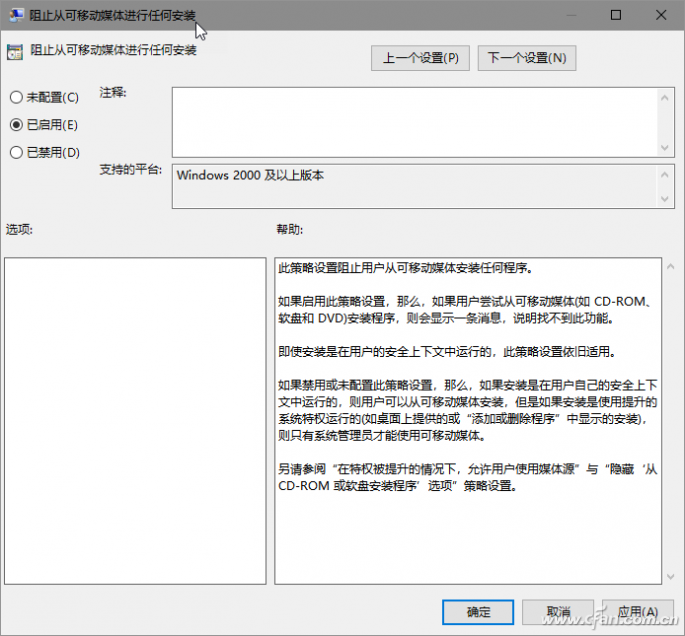Click the 支持的平台 Windows 2000 text field

tap(415, 186)
